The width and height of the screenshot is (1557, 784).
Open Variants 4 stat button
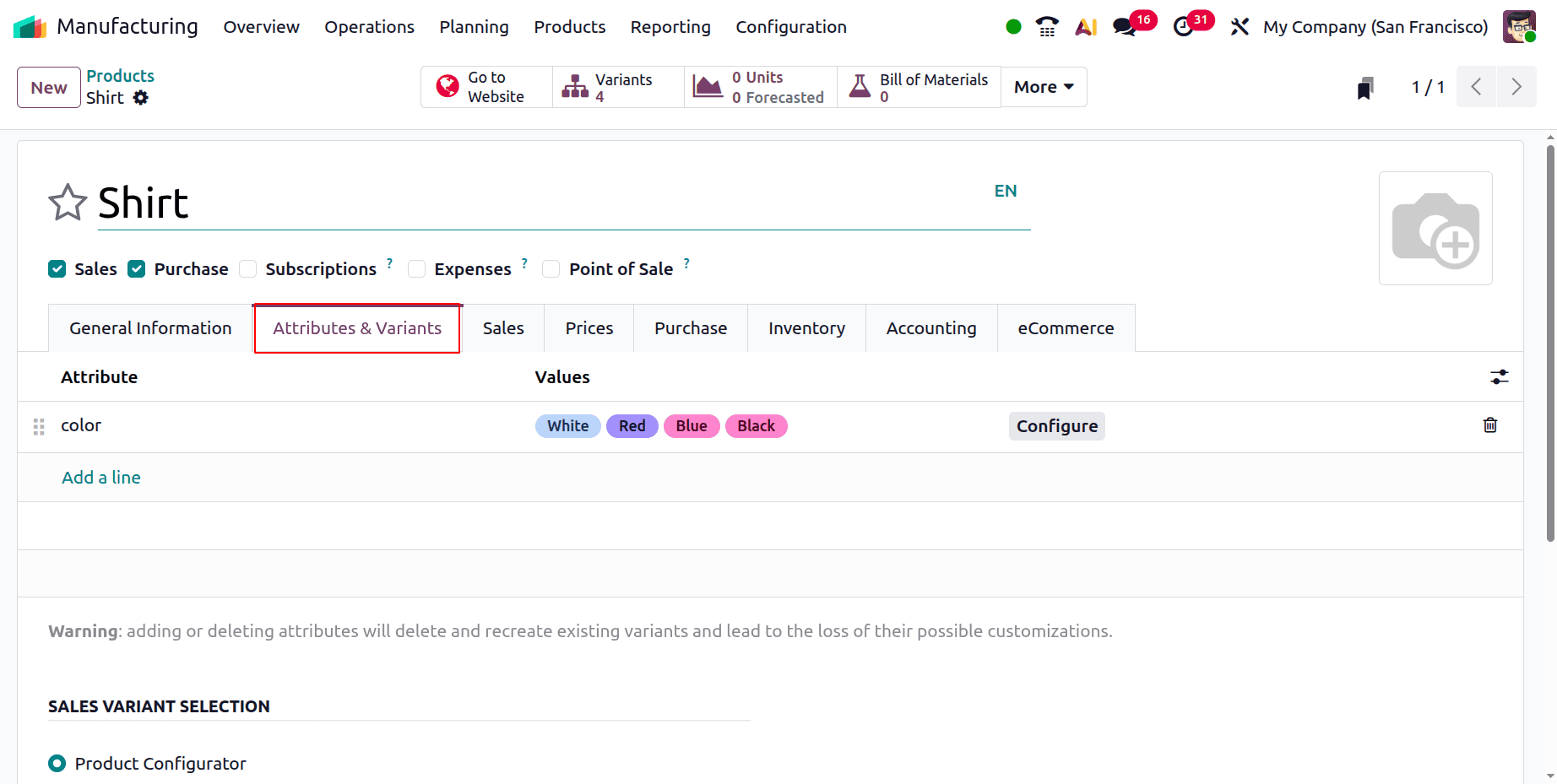click(x=618, y=87)
